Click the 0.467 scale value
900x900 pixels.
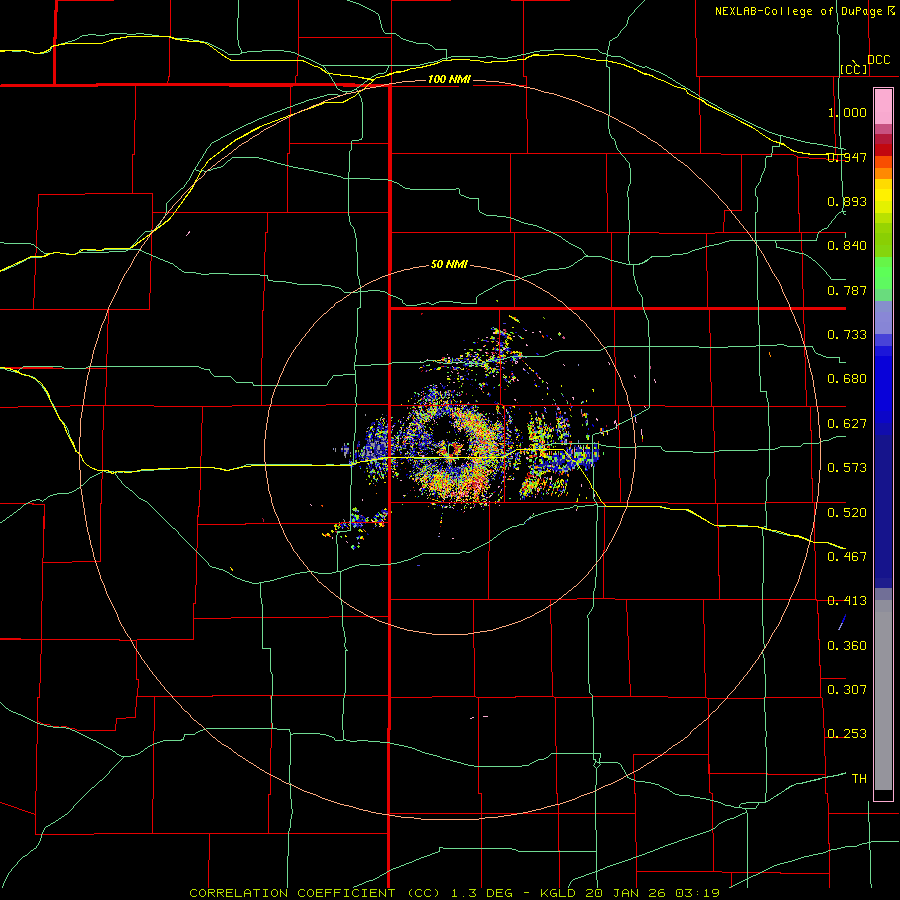[847, 556]
